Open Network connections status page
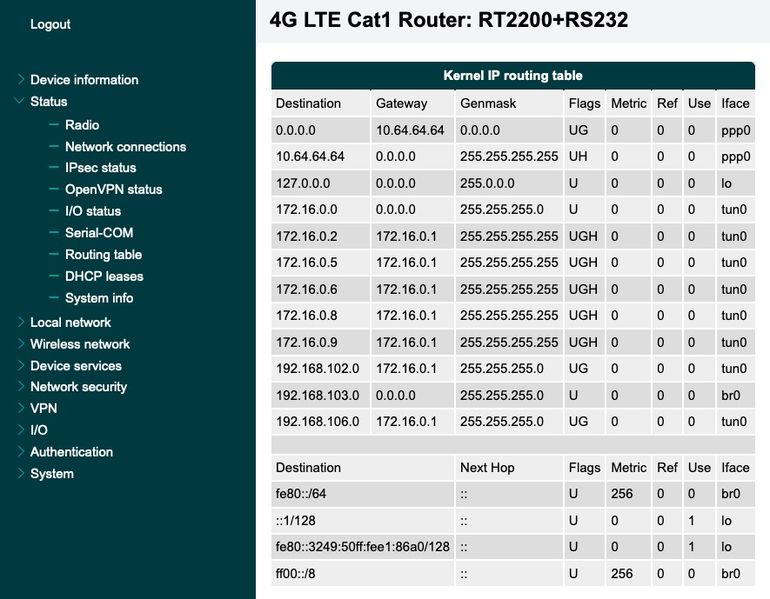 (x=126, y=146)
